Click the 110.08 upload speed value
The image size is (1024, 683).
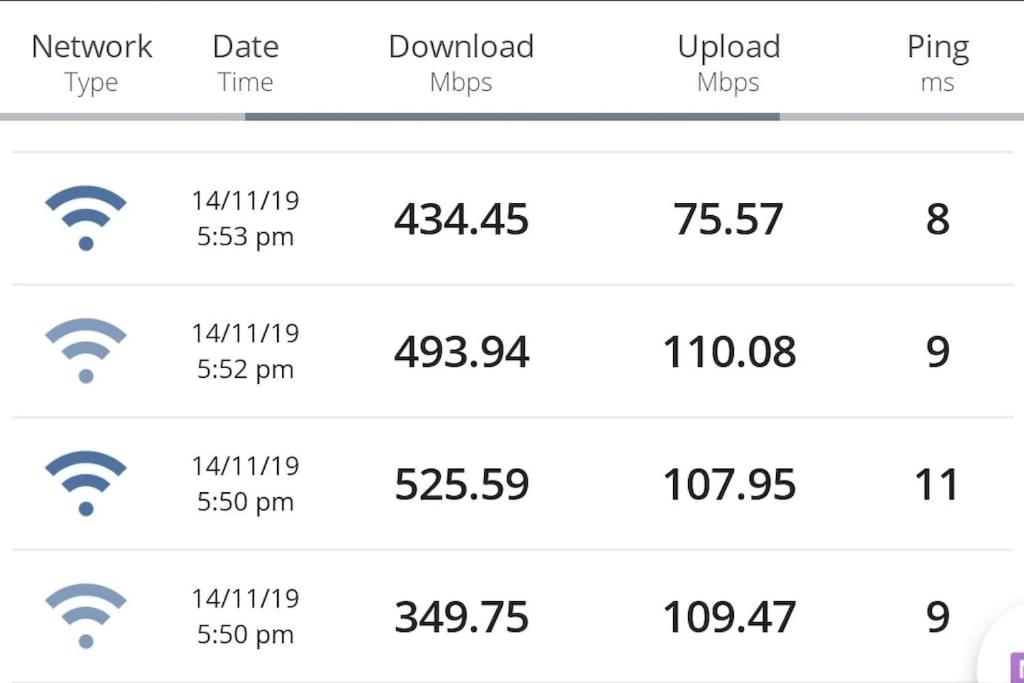pos(729,352)
